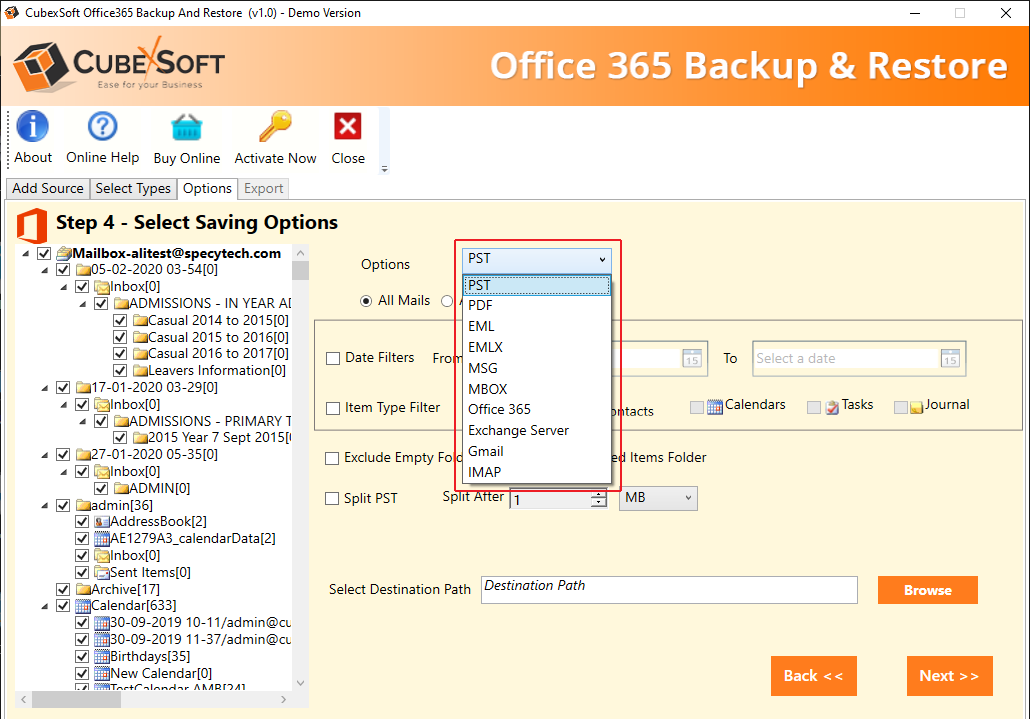This screenshot has height=719, width=1030.
Task: Tick the Calendars checkbox
Action: click(x=697, y=408)
